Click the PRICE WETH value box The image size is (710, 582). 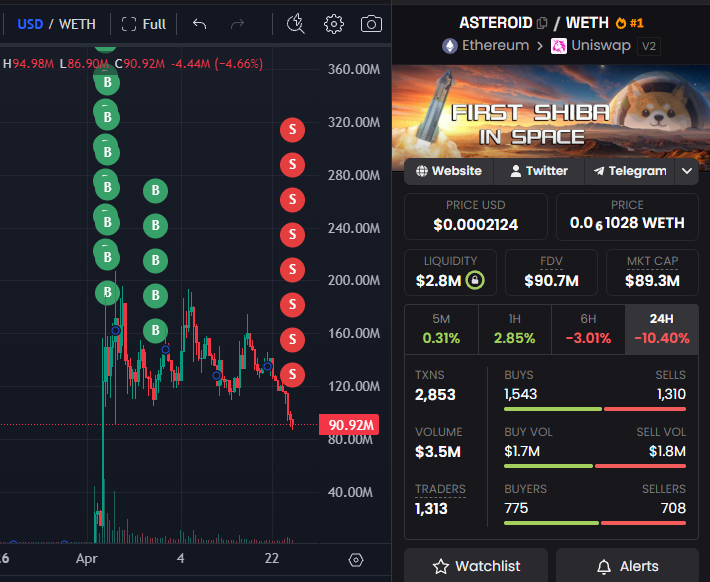(x=627, y=216)
